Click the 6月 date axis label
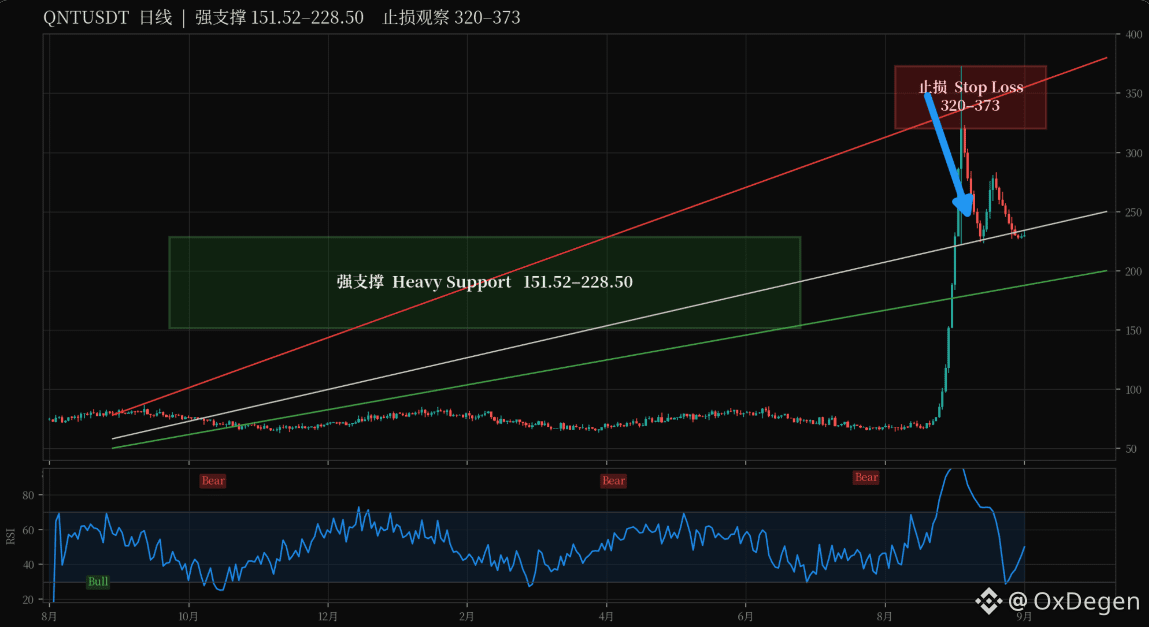 pyautogui.click(x=746, y=617)
